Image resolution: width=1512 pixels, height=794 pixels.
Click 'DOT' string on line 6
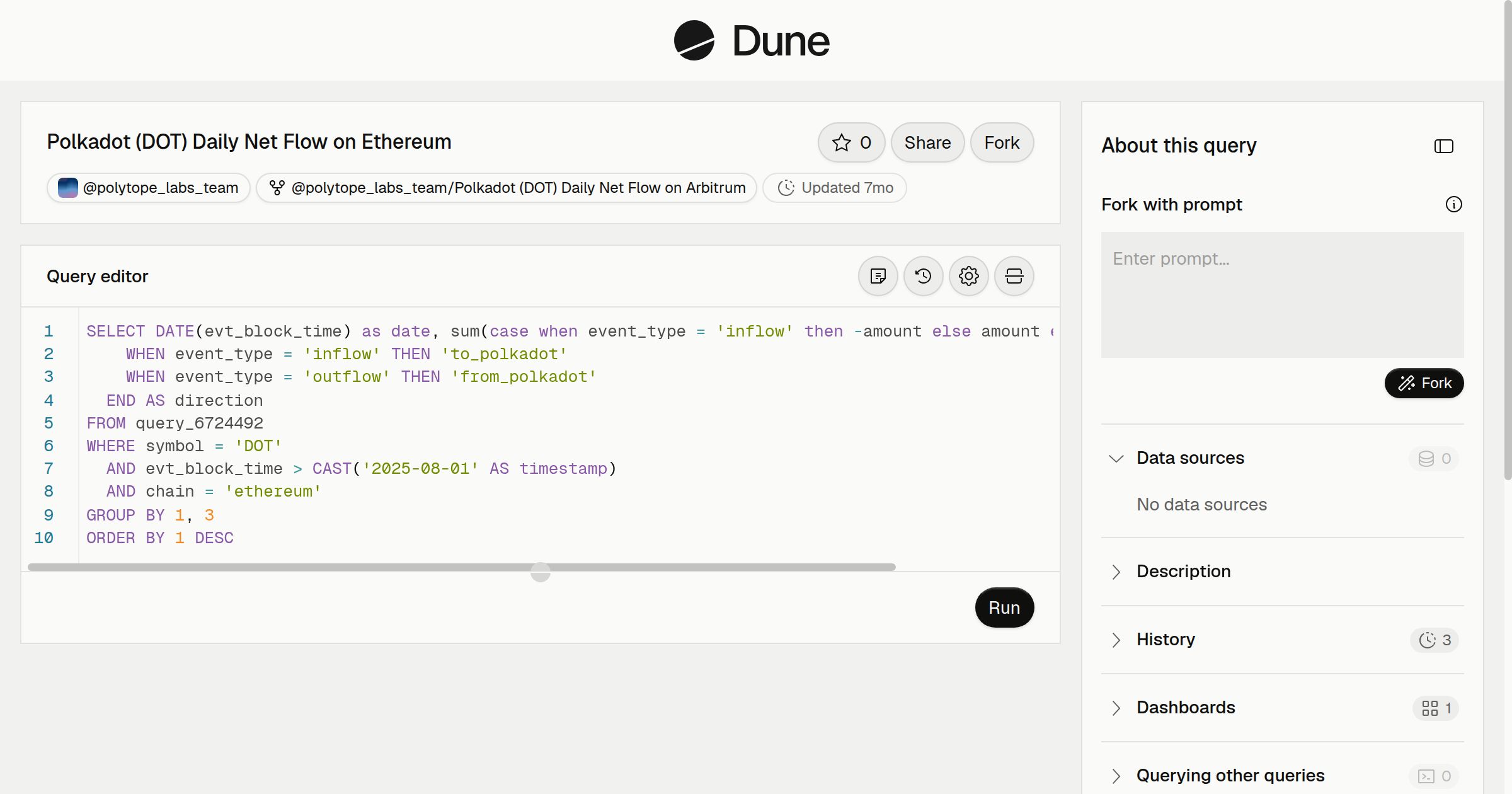[x=258, y=446]
